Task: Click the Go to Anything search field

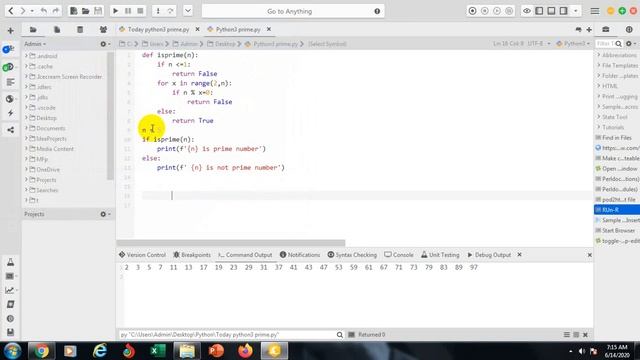Action: tap(293, 11)
